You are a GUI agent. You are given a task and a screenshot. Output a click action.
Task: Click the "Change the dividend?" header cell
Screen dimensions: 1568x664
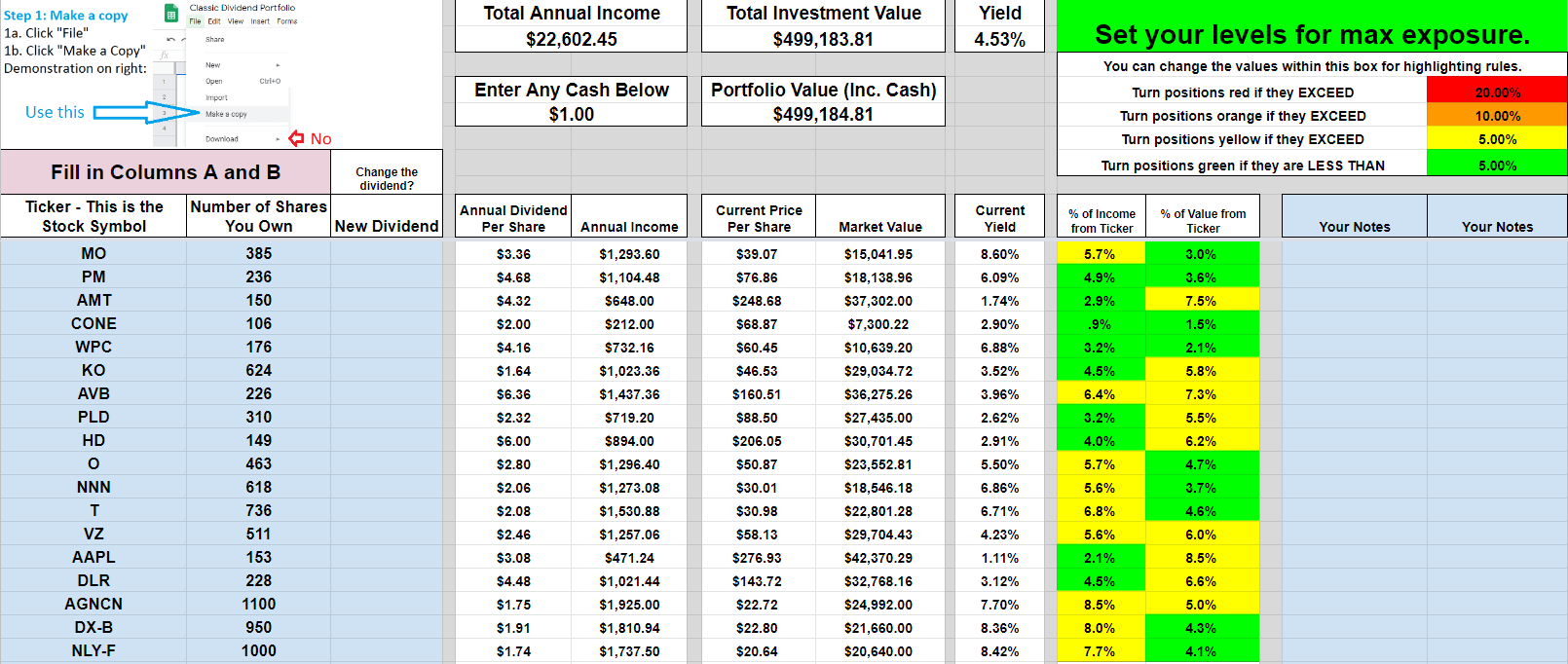tap(387, 178)
